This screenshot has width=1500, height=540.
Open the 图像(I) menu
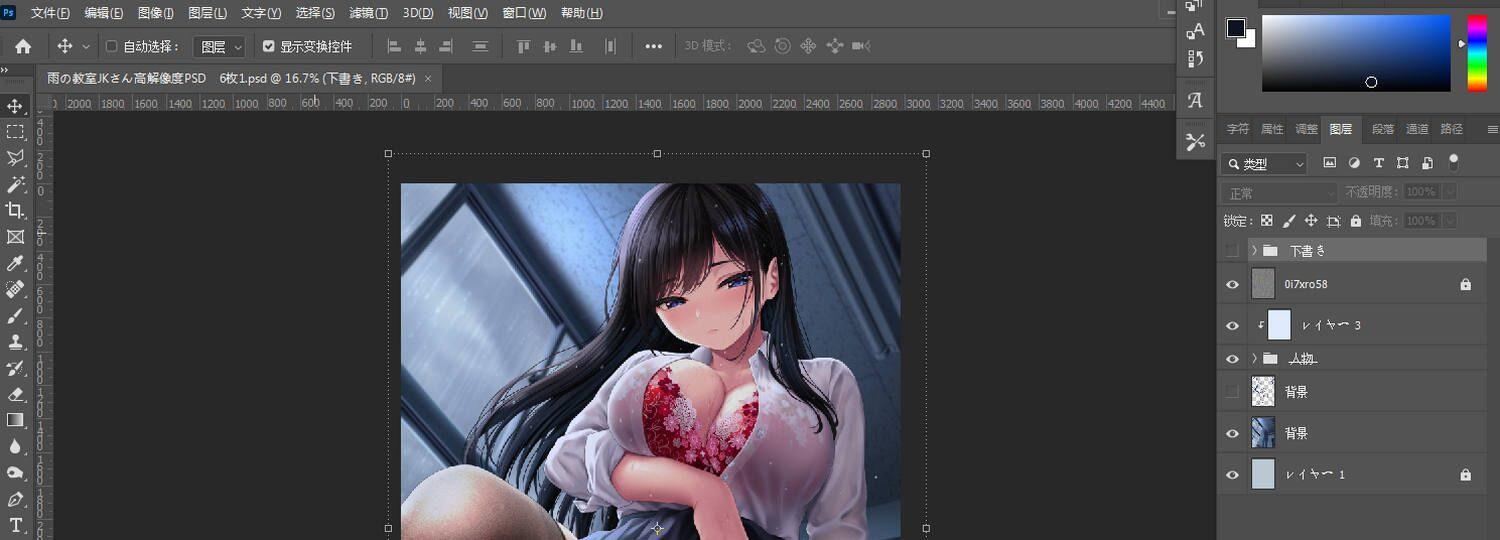pyautogui.click(x=155, y=13)
